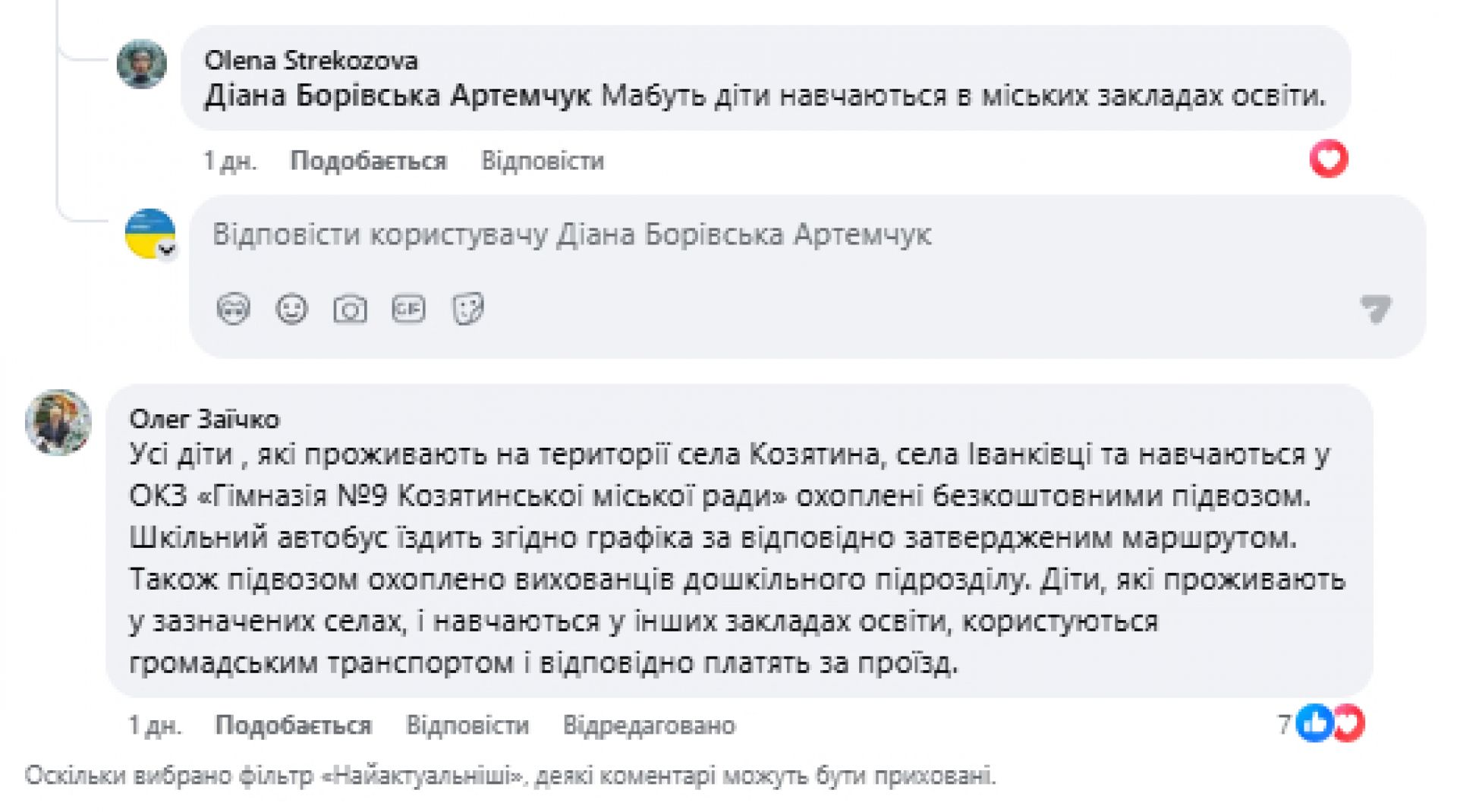The height and width of the screenshot is (812, 1457).
Task: Send reply with the arrow icon
Action: click(x=1375, y=308)
